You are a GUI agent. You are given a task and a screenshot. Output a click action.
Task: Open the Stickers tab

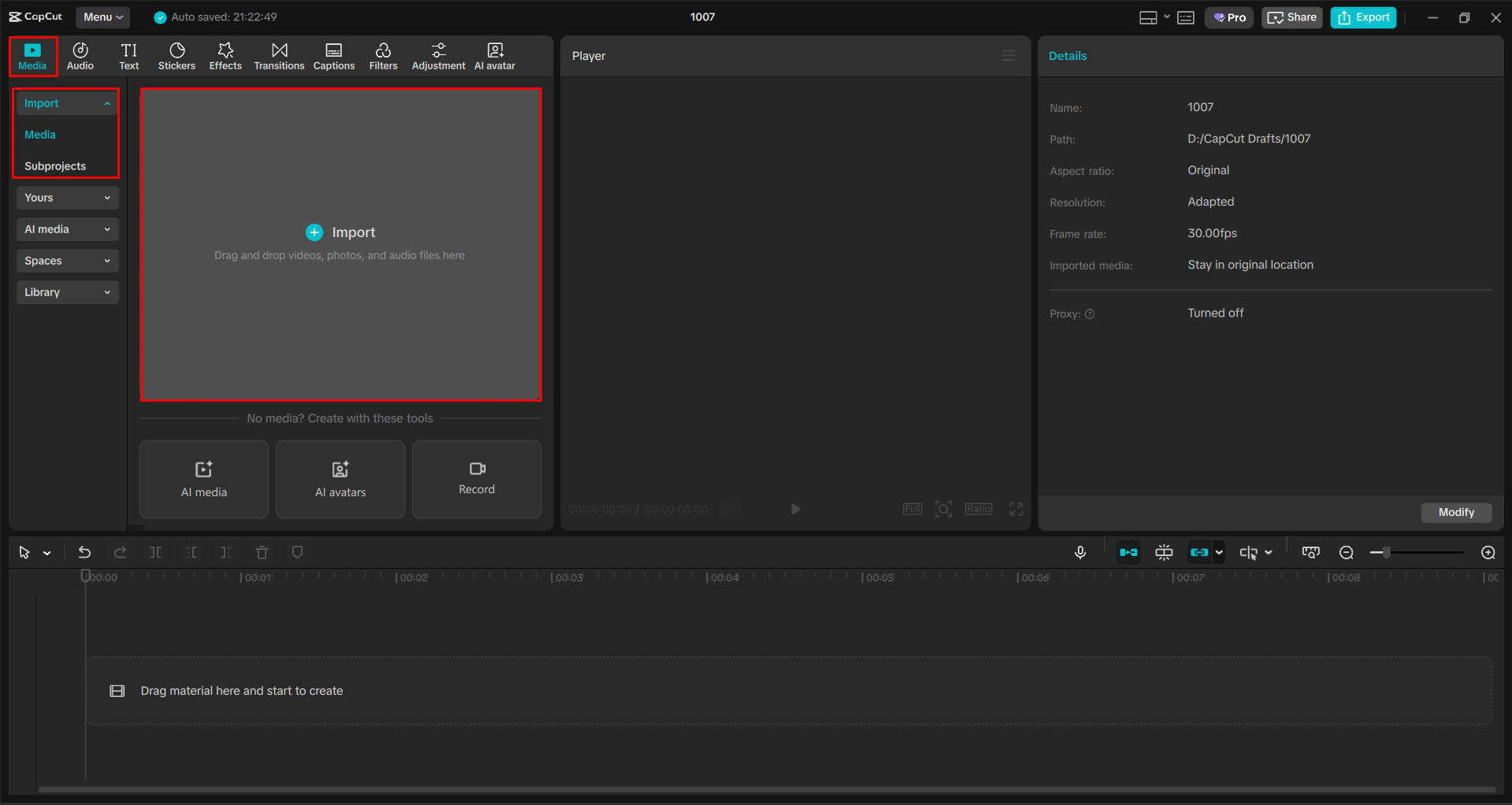[176, 57]
